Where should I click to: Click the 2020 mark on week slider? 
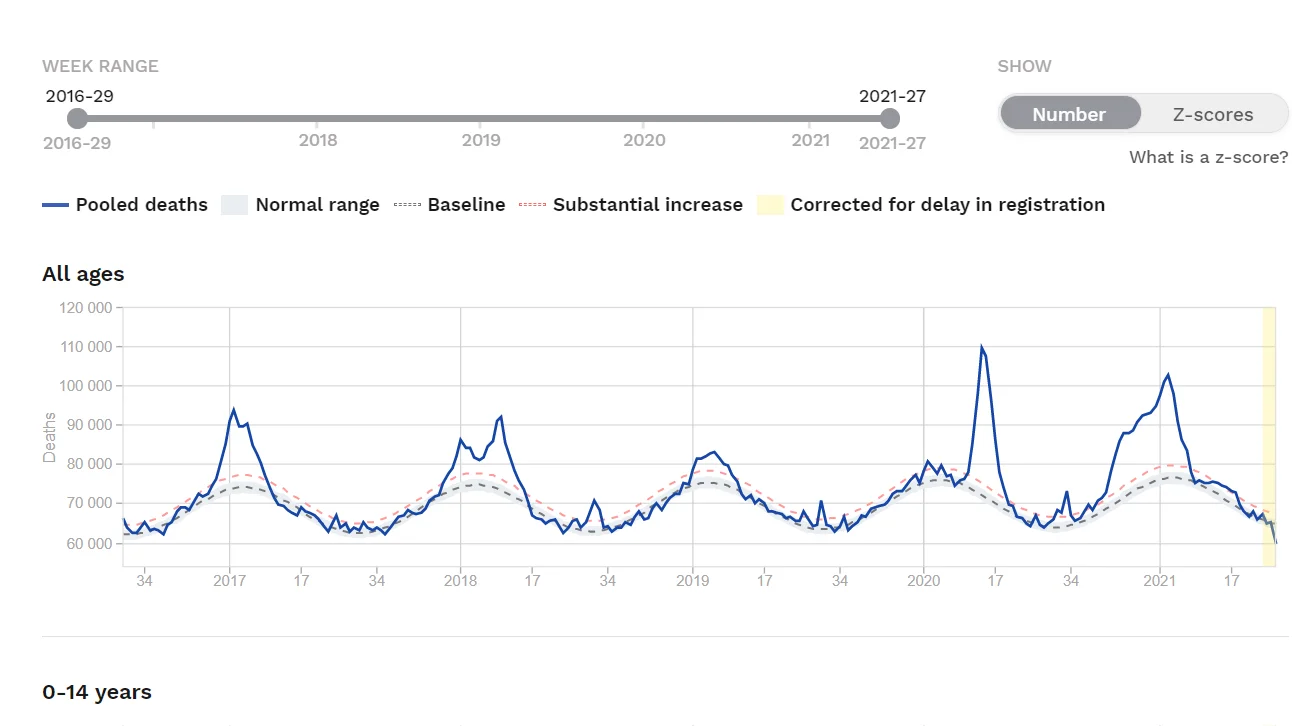(644, 140)
